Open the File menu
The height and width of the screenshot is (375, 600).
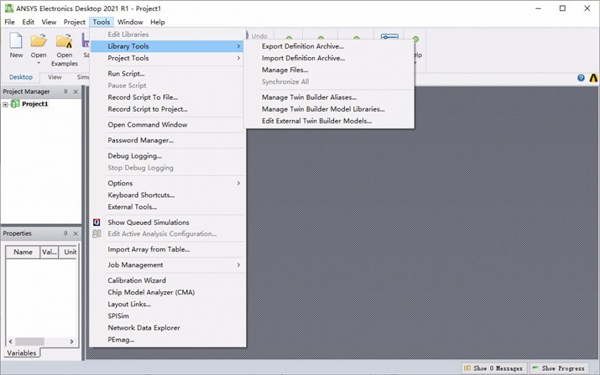coord(10,22)
